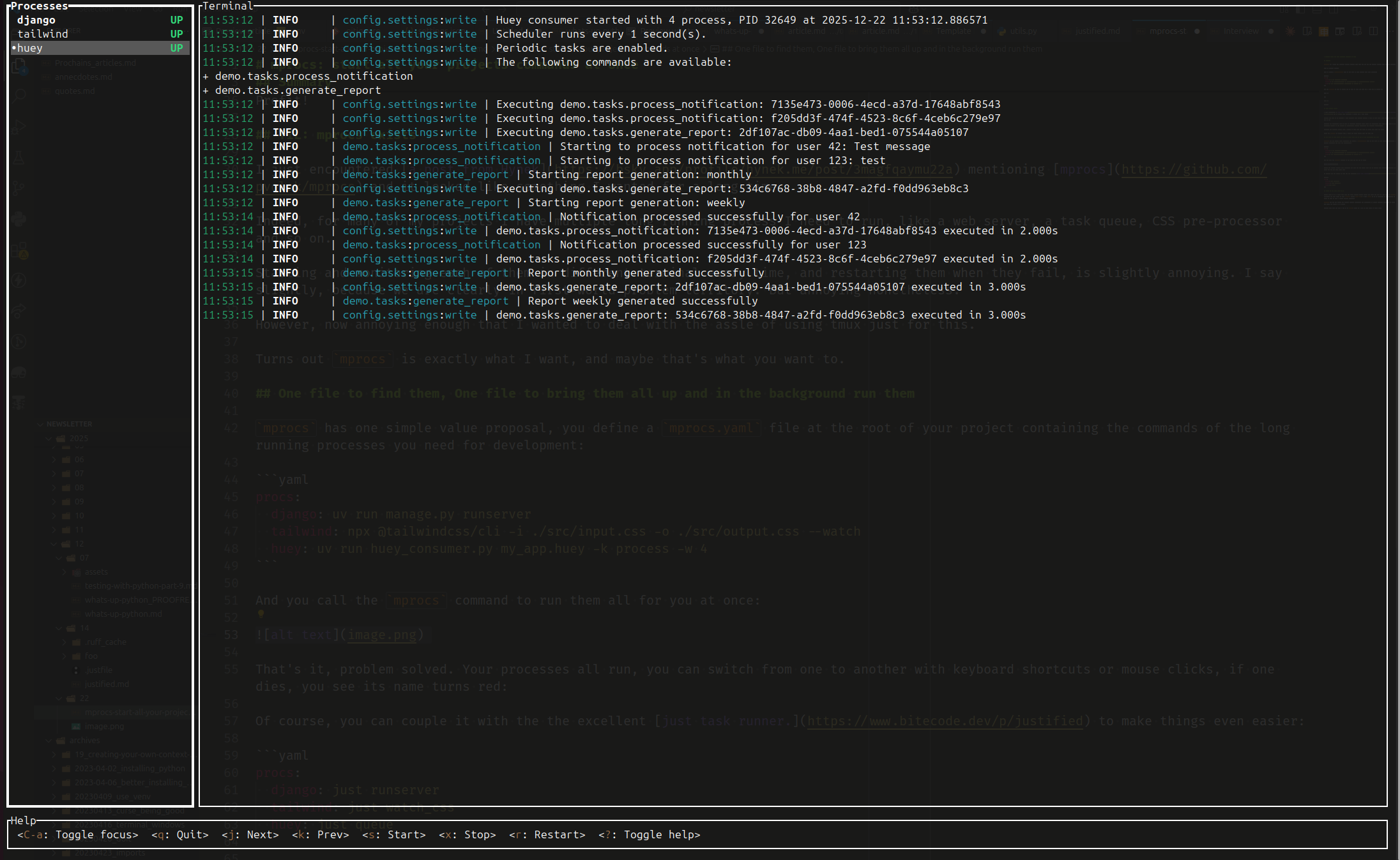Open the Extensions icon with warning badge
This screenshot has height=860, width=1400.
pos(19,250)
